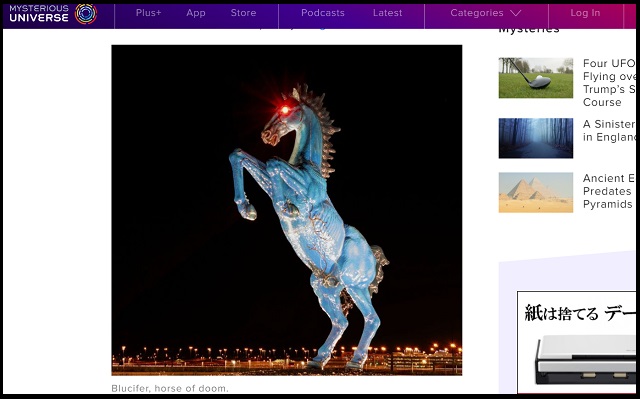Select the Latest nav item

coord(387,13)
